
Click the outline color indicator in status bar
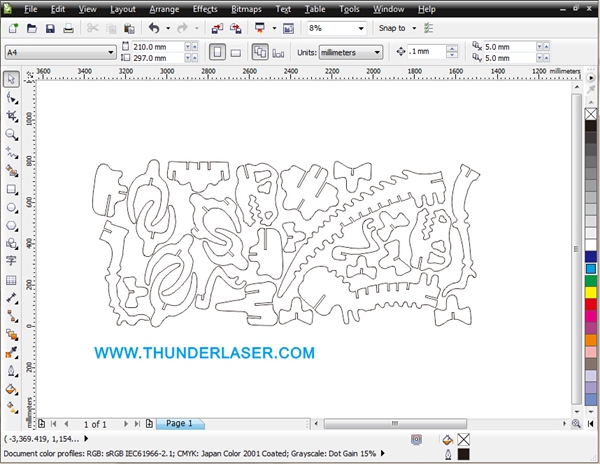tap(463, 454)
